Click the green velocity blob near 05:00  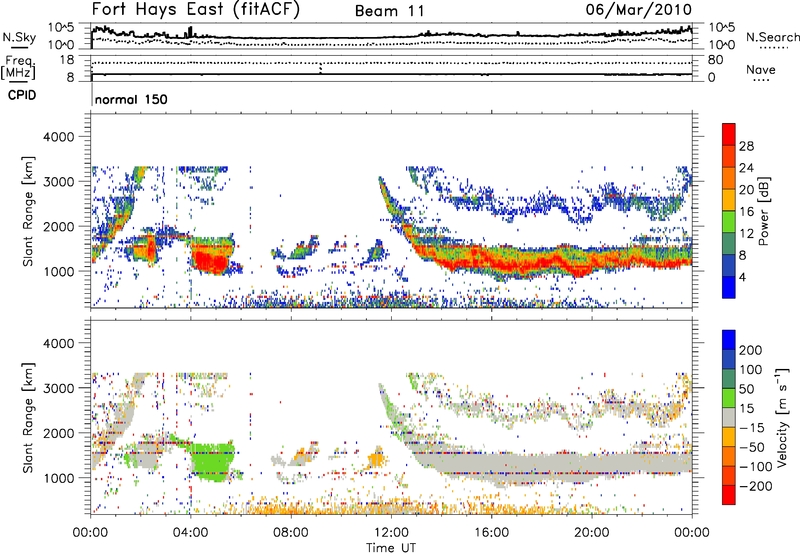coord(212,462)
